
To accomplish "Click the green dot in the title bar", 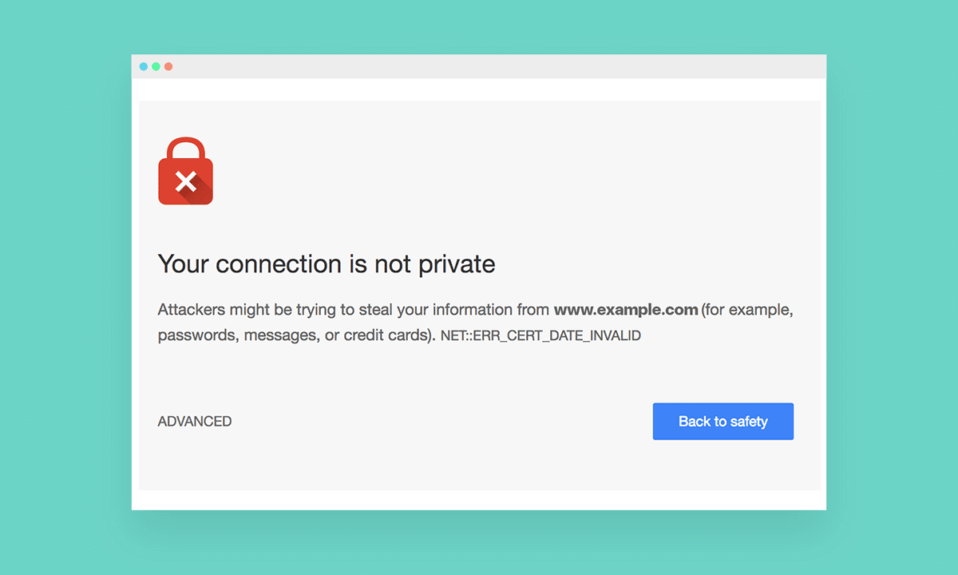I will tap(156, 67).
